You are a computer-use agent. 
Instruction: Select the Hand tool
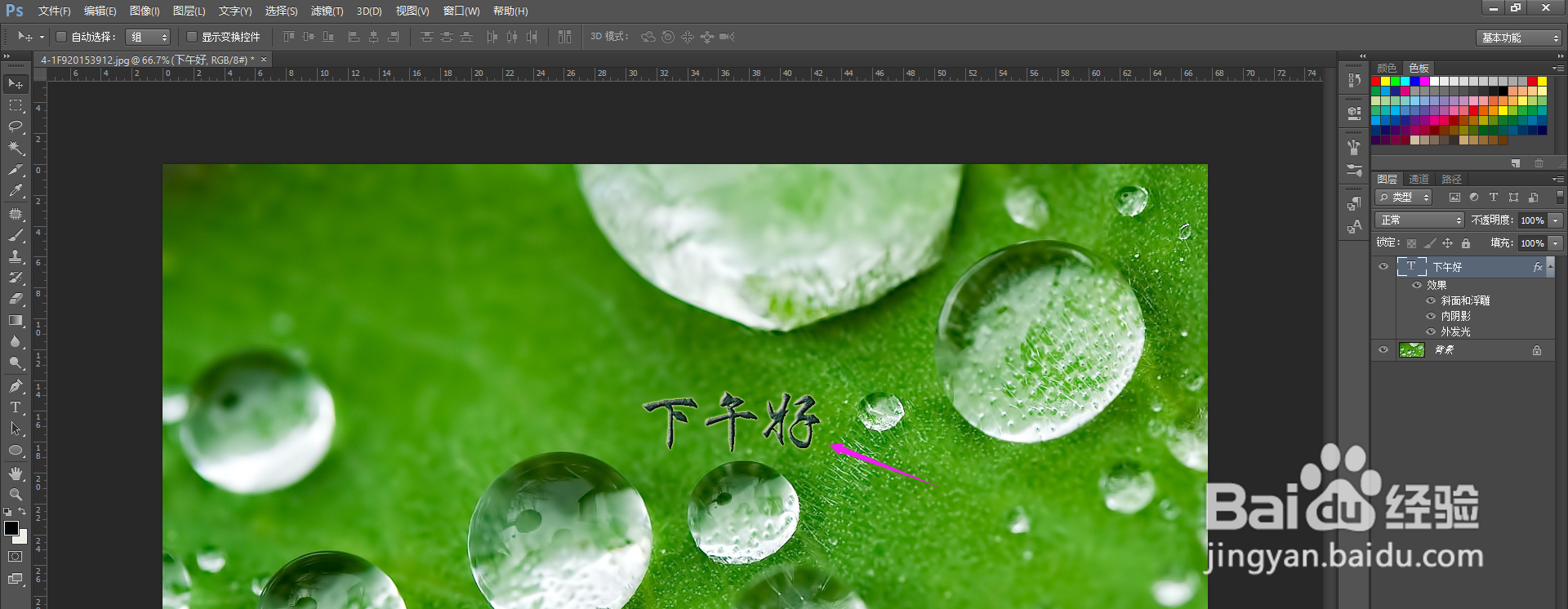click(16, 473)
